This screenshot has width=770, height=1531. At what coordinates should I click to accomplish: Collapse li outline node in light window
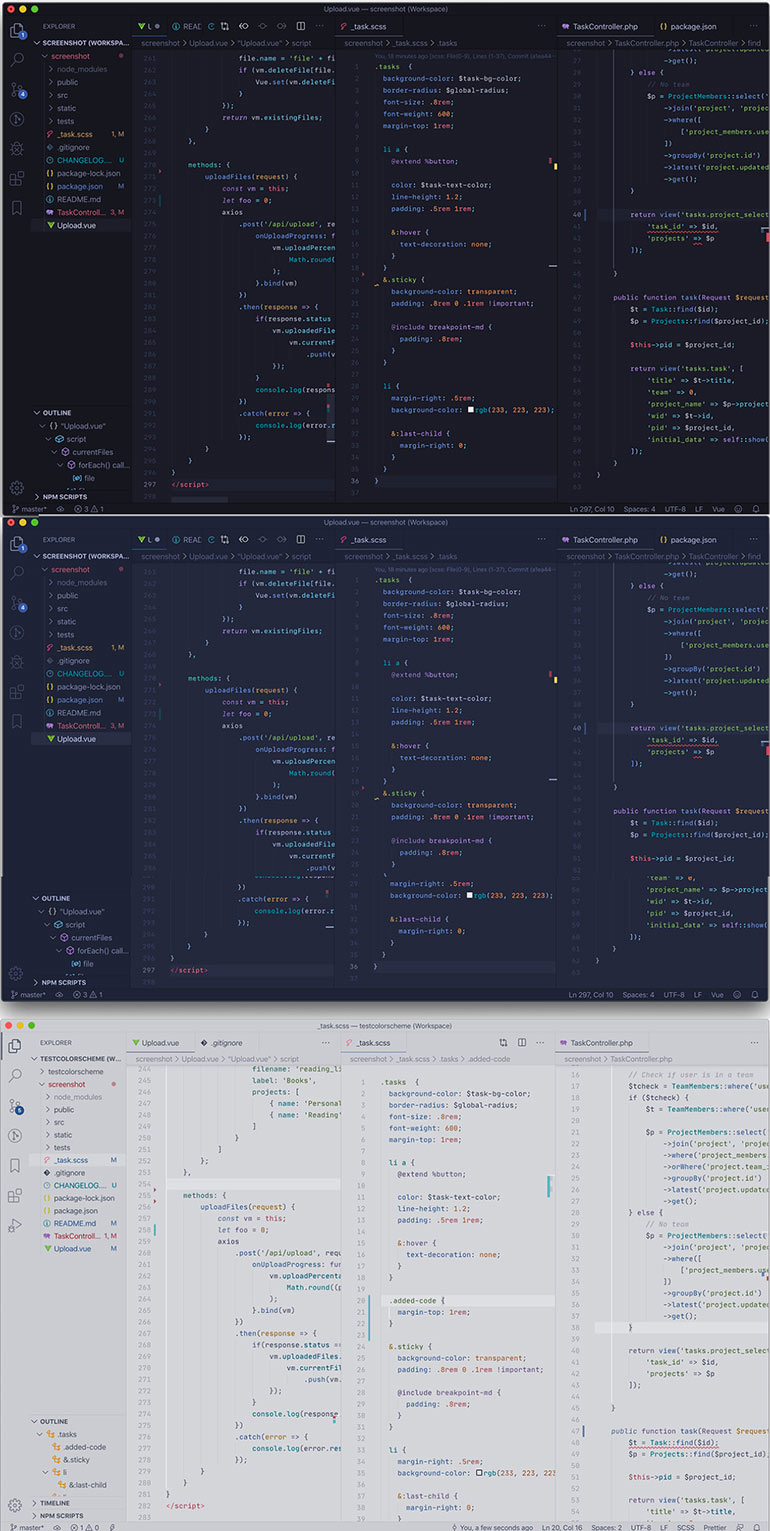pyautogui.click(x=55, y=1472)
